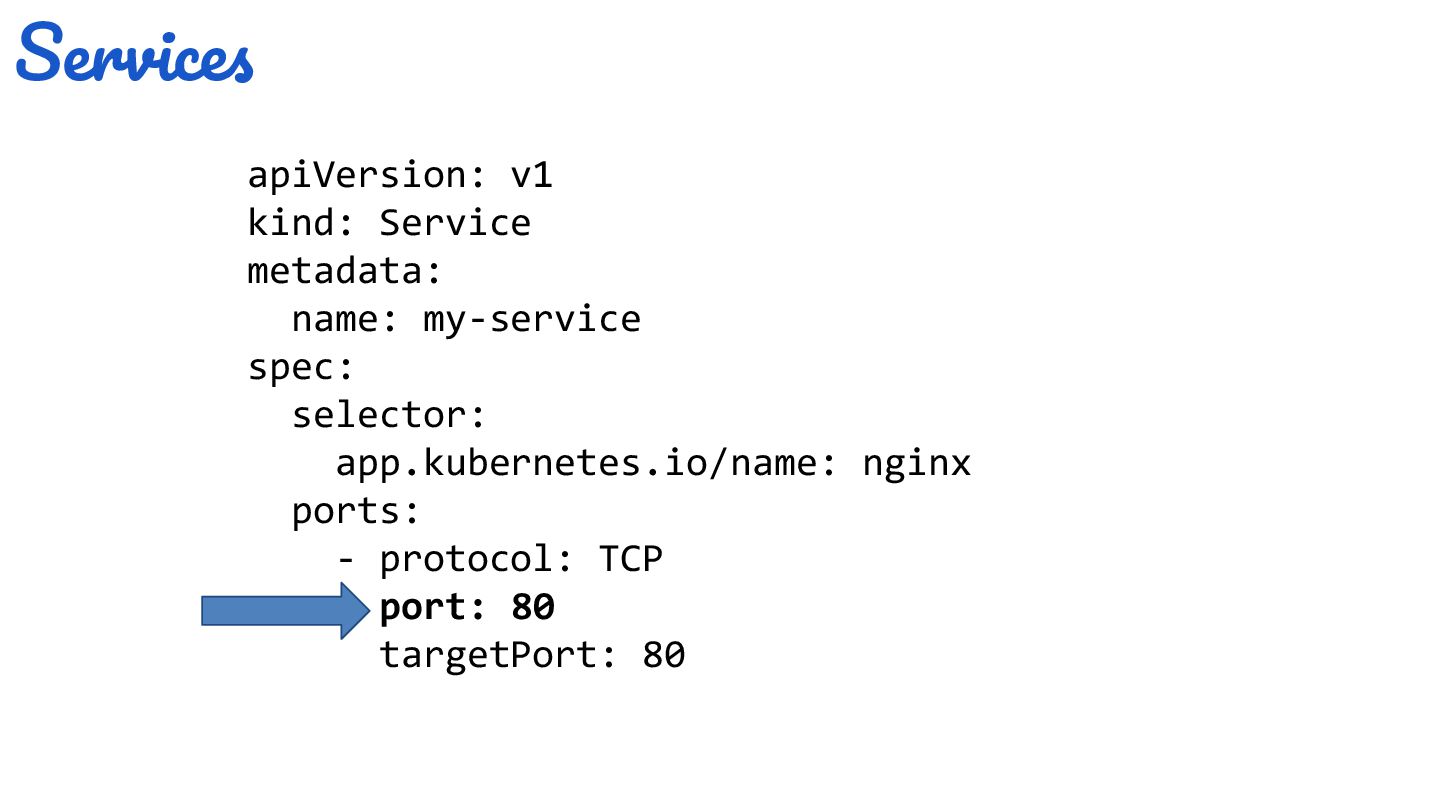Click the my-service name value
The image size is (1440, 810).
[x=532, y=320]
